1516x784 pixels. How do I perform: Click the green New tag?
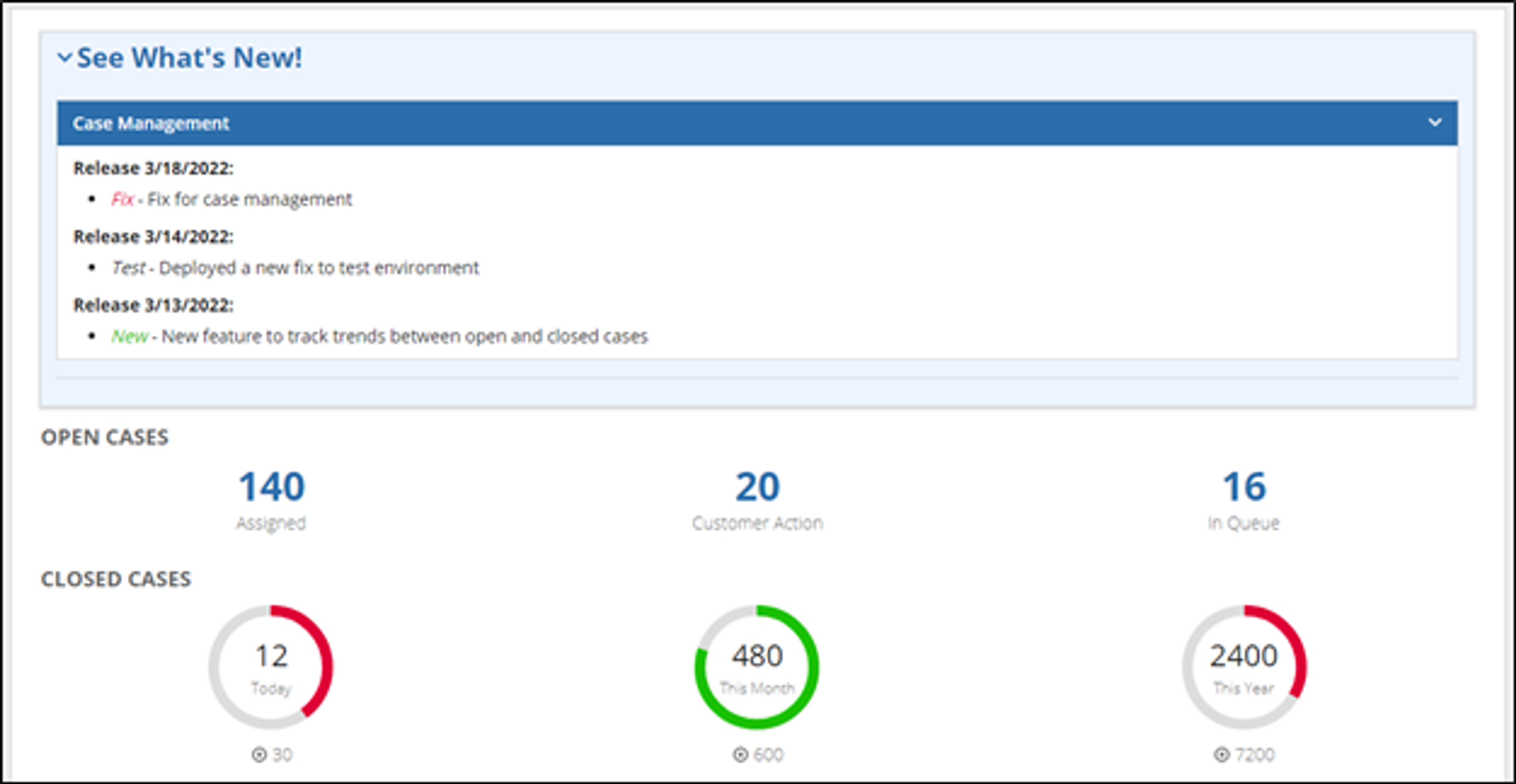tap(129, 337)
